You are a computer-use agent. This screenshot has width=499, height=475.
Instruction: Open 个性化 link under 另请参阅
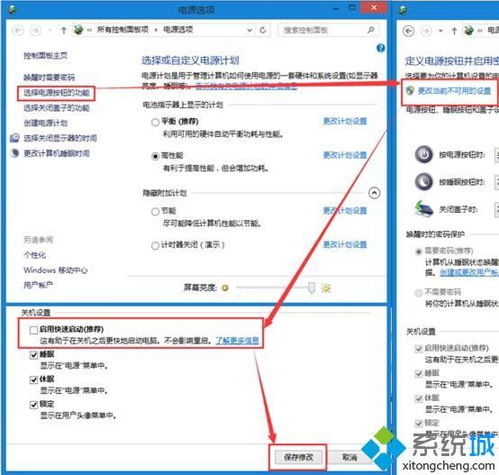(x=35, y=255)
